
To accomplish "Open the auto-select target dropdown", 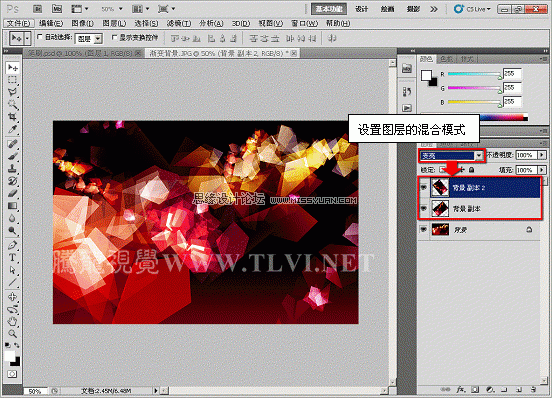I will [x=89, y=38].
